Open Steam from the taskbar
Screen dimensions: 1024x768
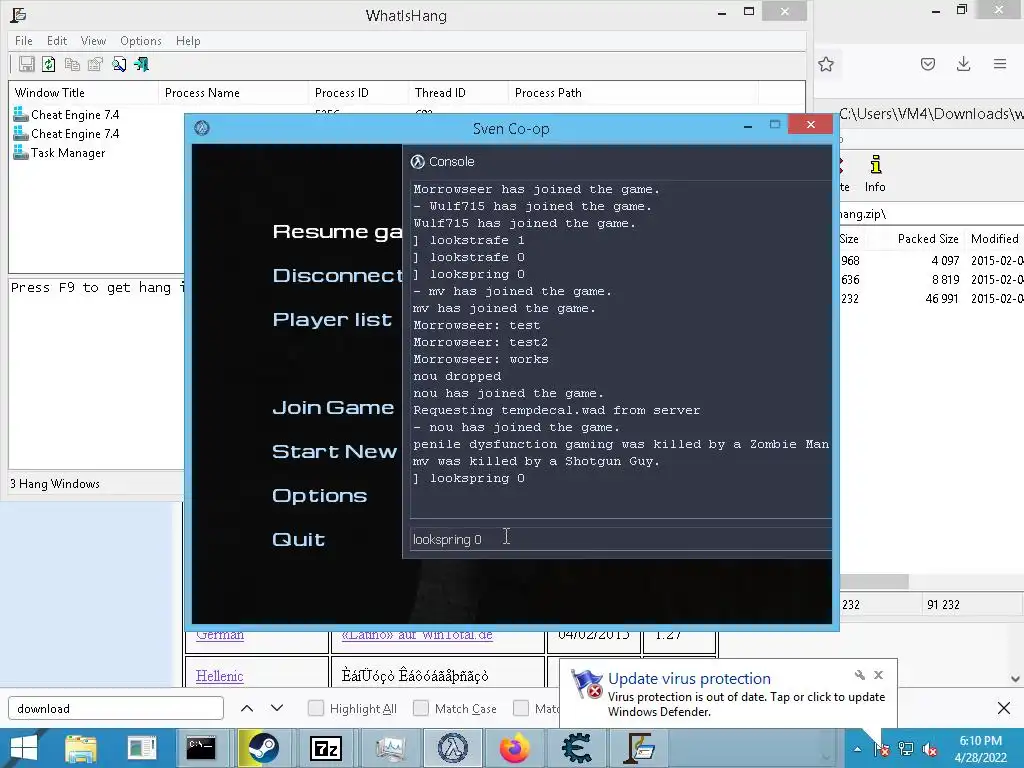point(262,748)
